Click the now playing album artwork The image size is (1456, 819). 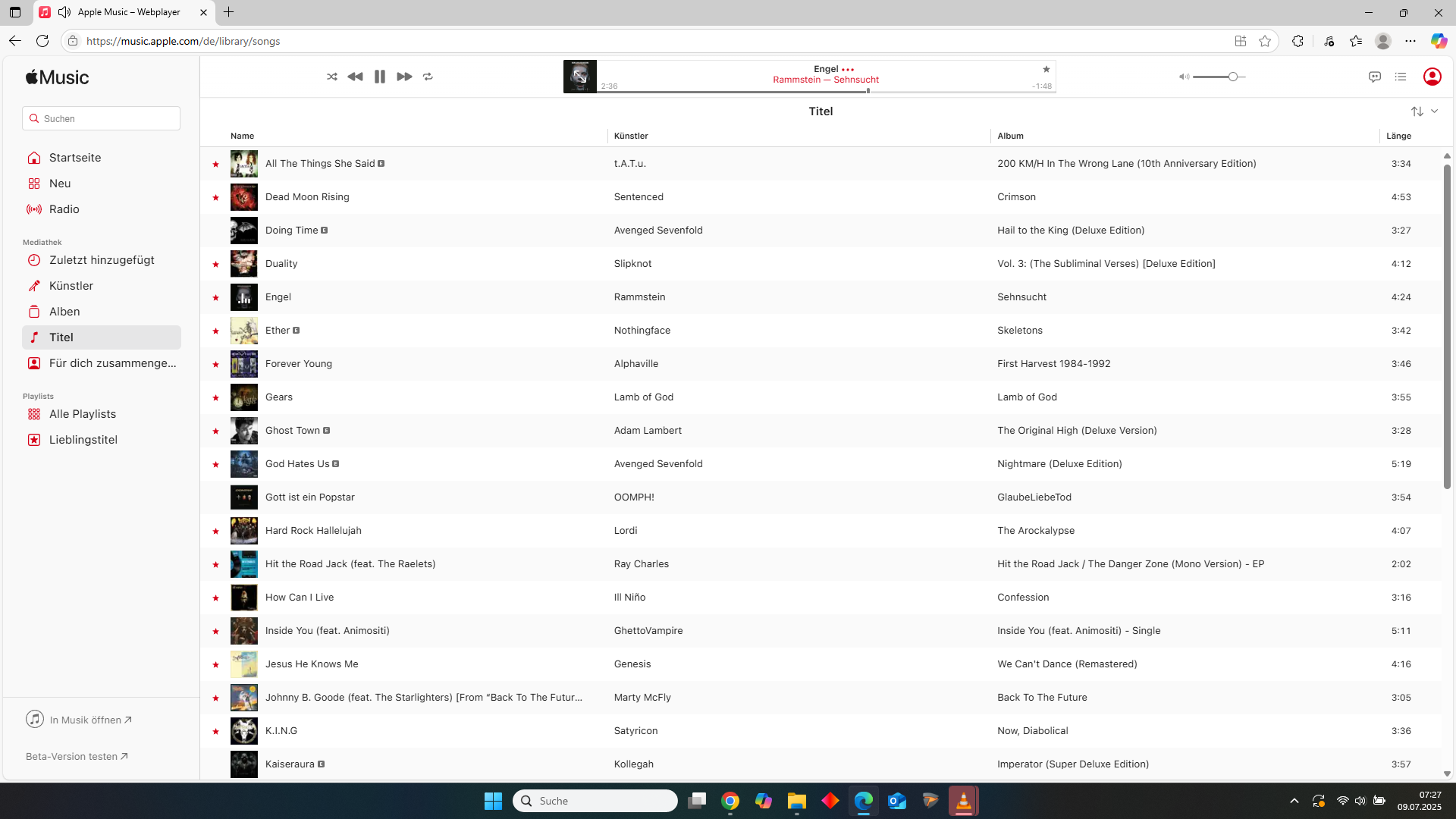pos(580,77)
